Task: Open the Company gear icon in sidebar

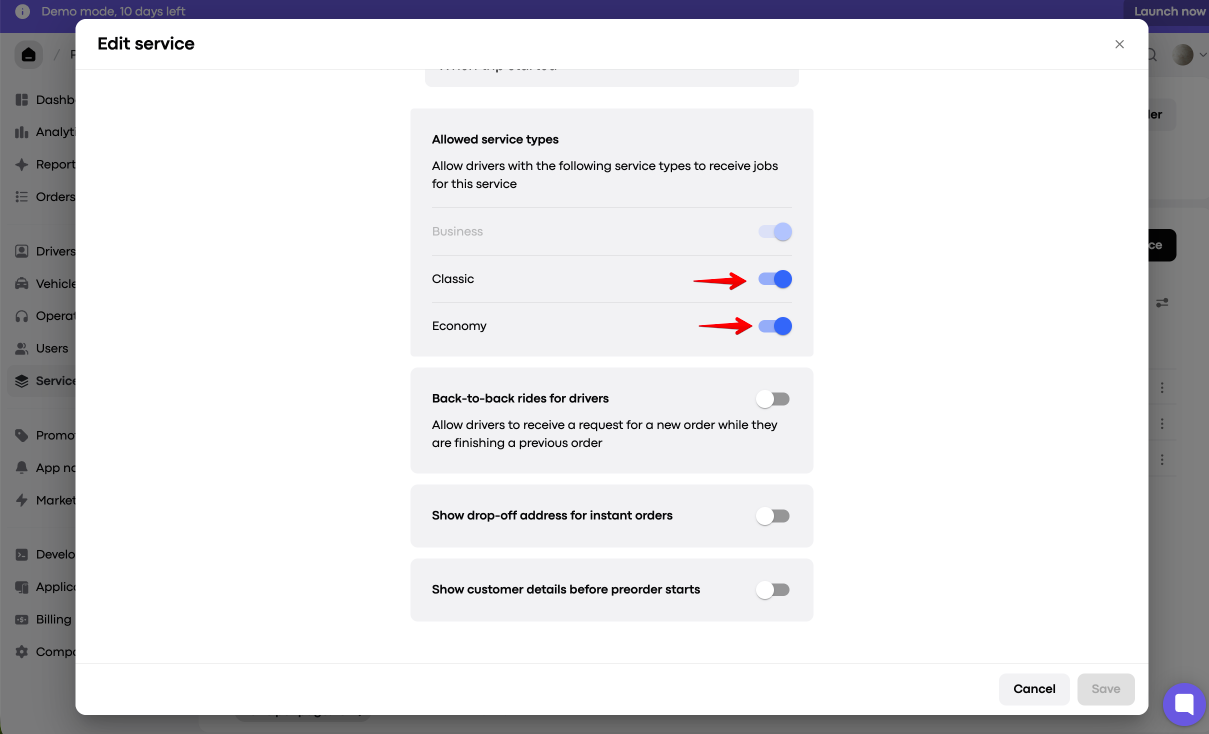Action: click(22, 652)
